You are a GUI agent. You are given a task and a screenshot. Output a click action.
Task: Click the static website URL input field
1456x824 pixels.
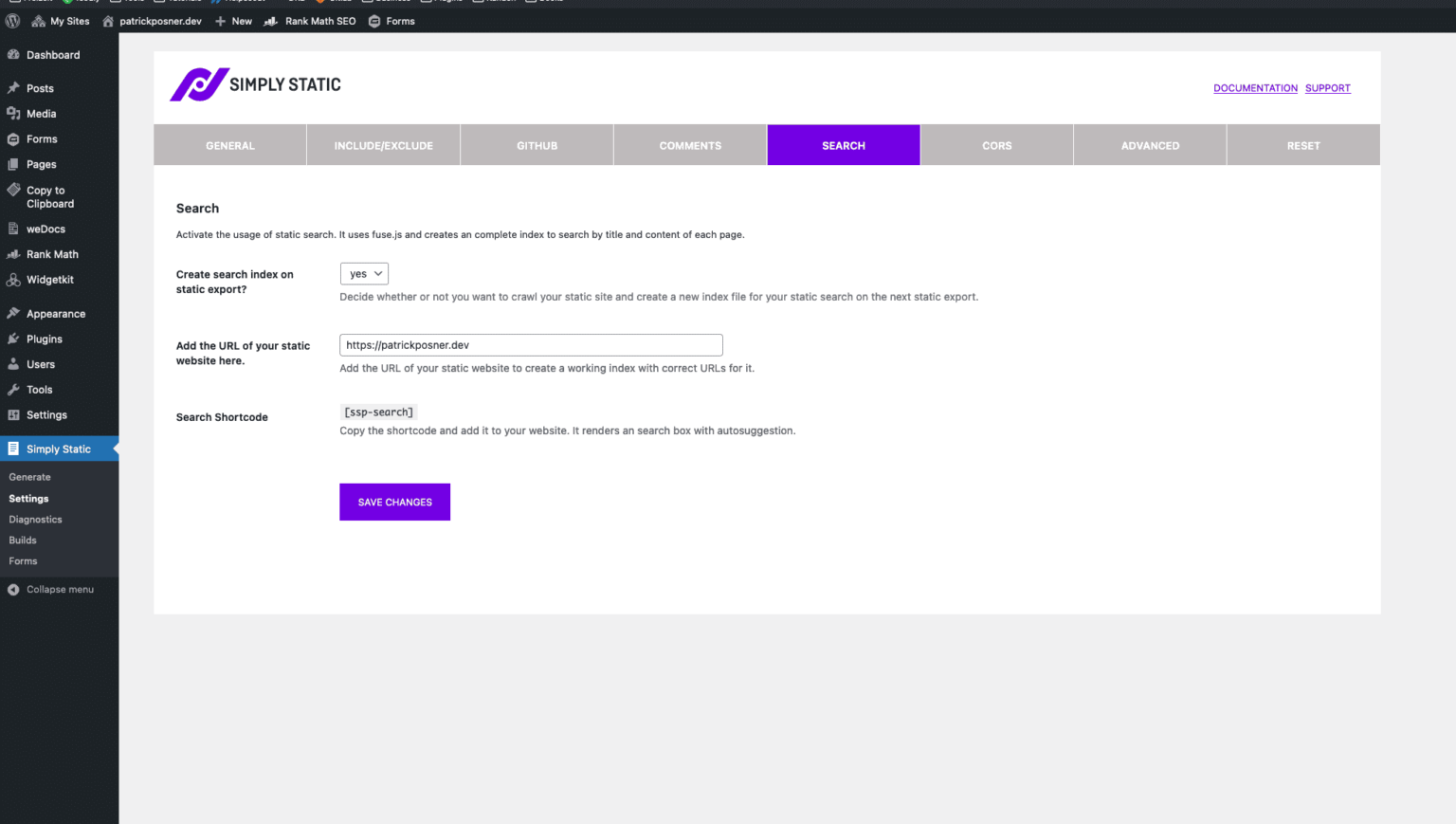[x=531, y=344]
